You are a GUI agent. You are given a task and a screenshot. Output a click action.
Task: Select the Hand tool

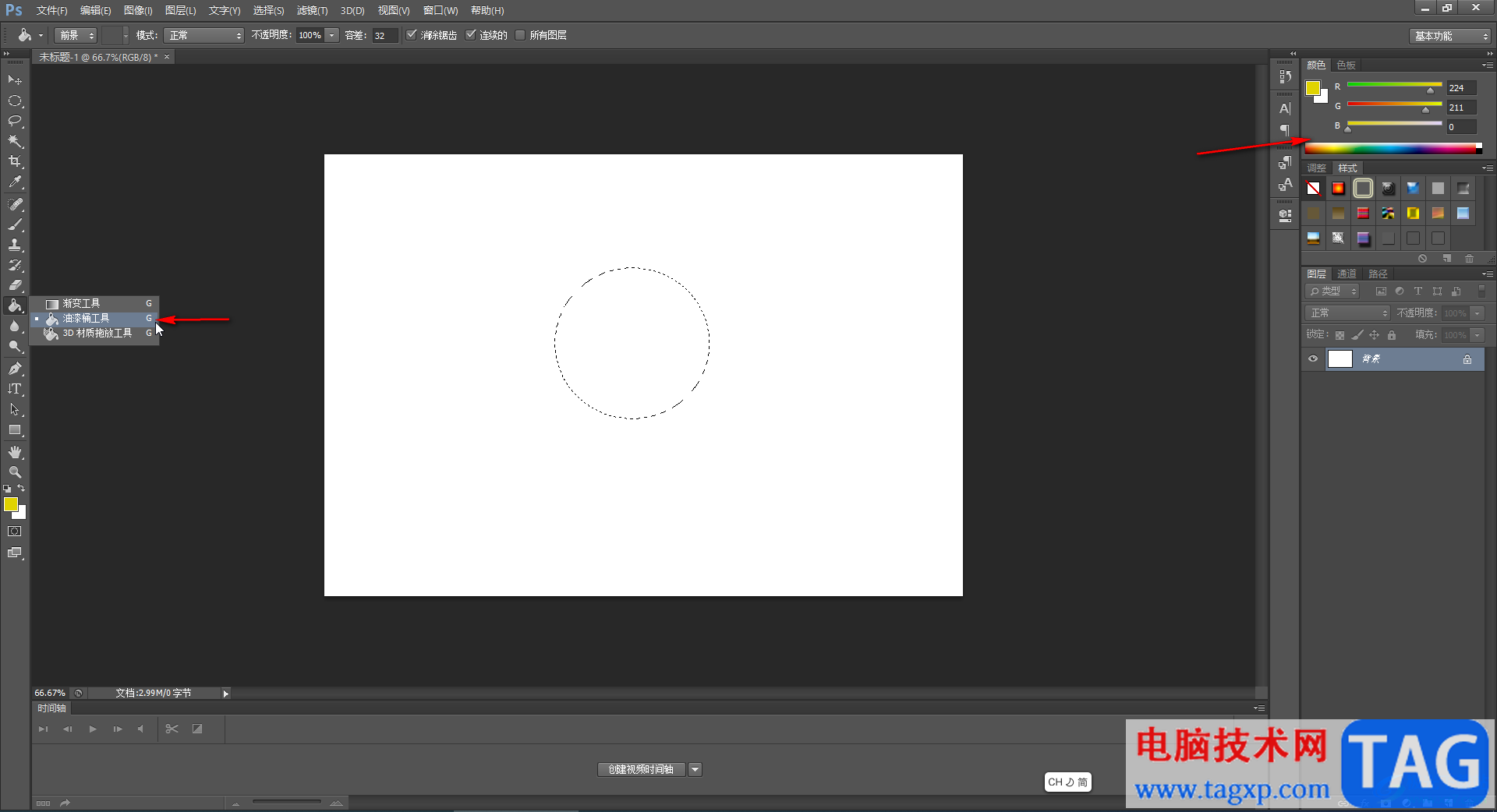tap(15, 452)
